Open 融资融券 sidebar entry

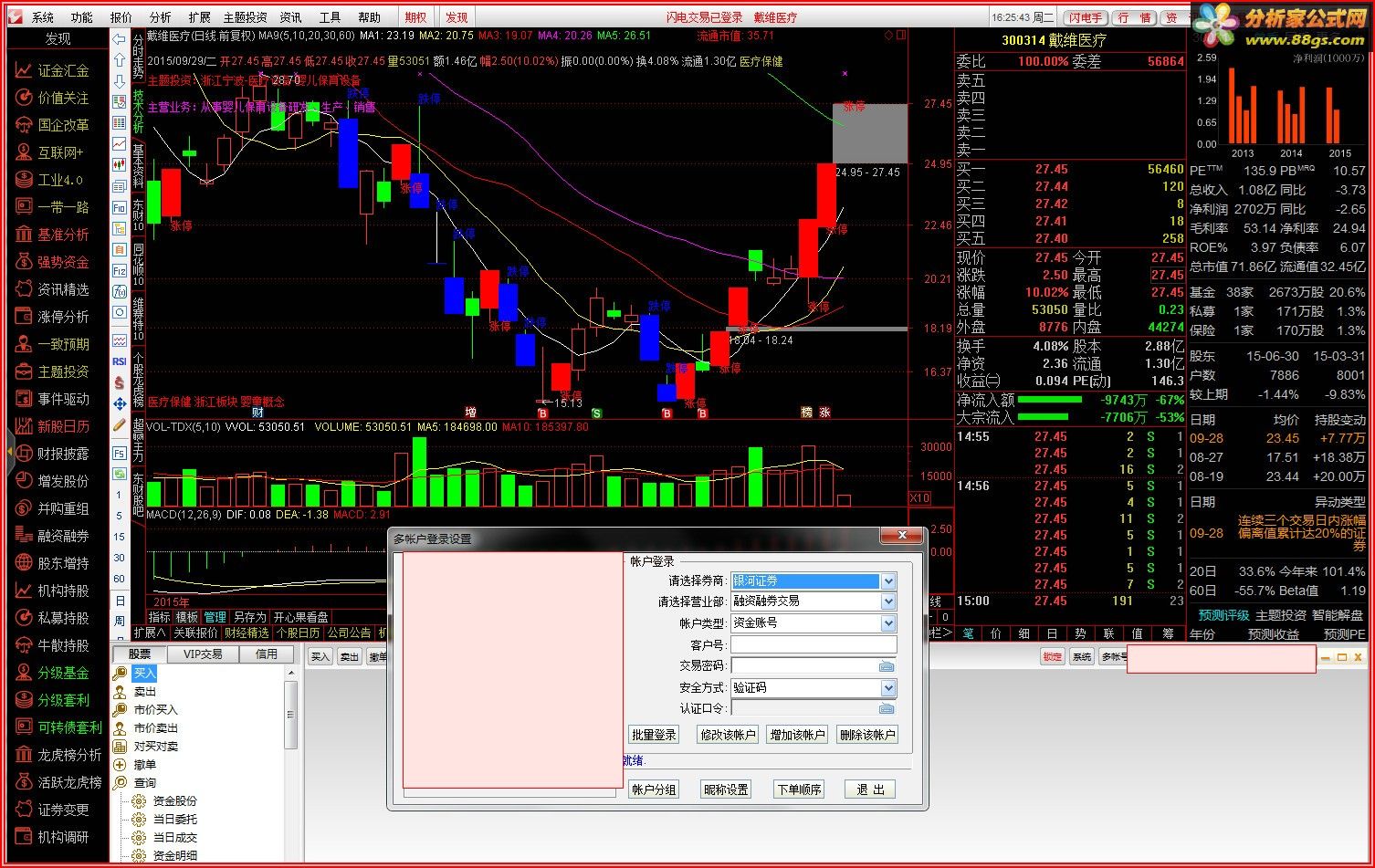pos(53,536)
